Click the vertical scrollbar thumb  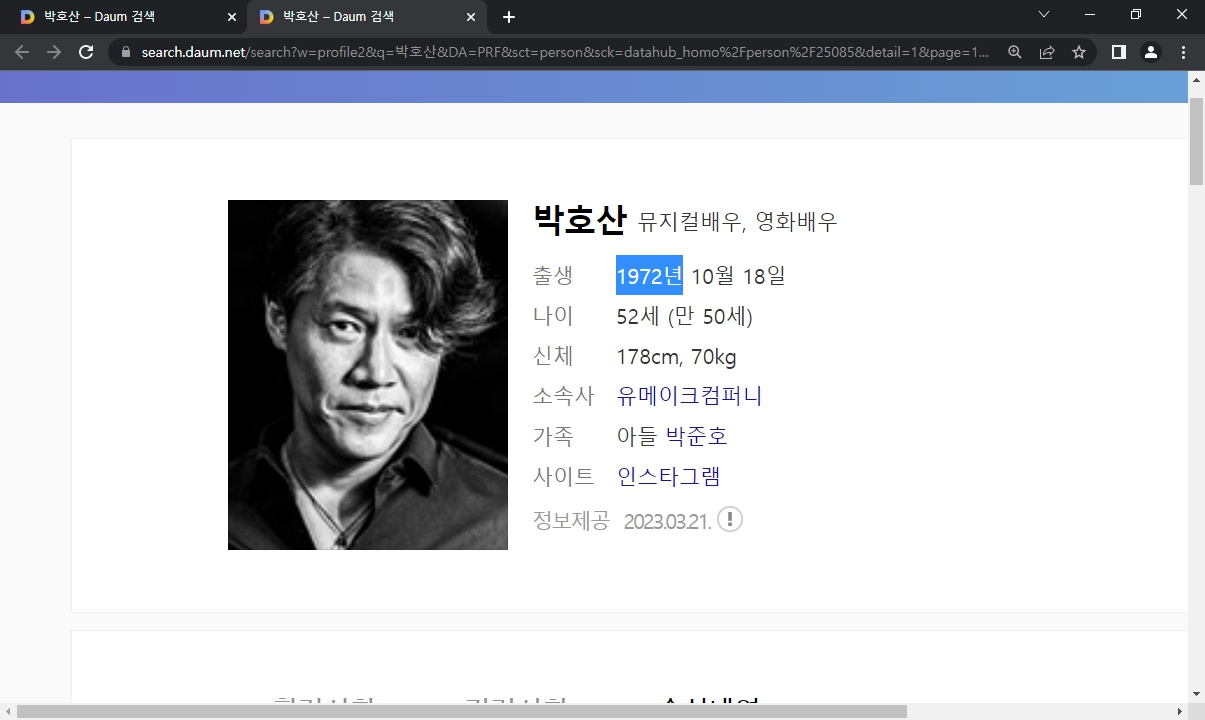click(1196, 142)
